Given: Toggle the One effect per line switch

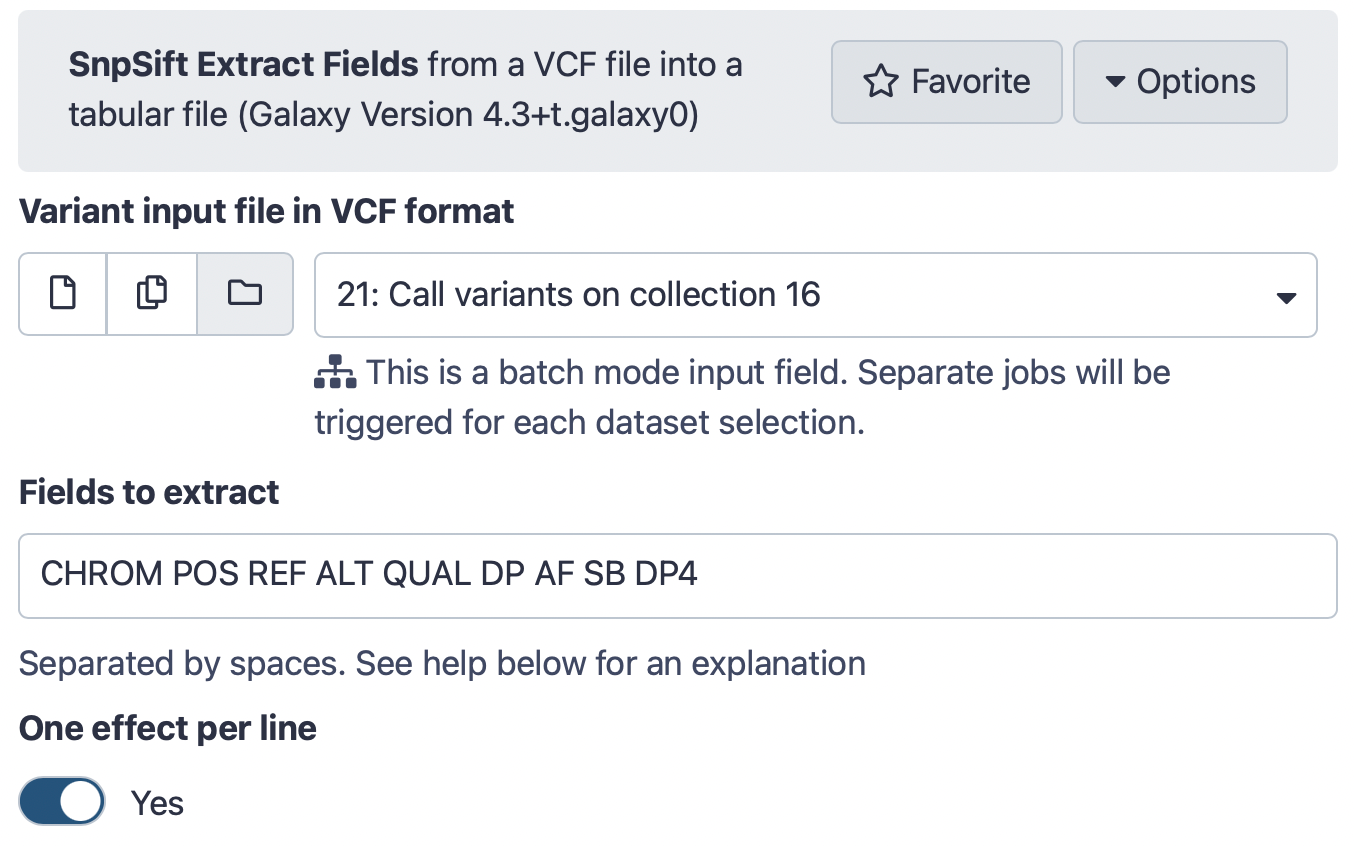Looking at the screenshot, I should tap(62, 802).
